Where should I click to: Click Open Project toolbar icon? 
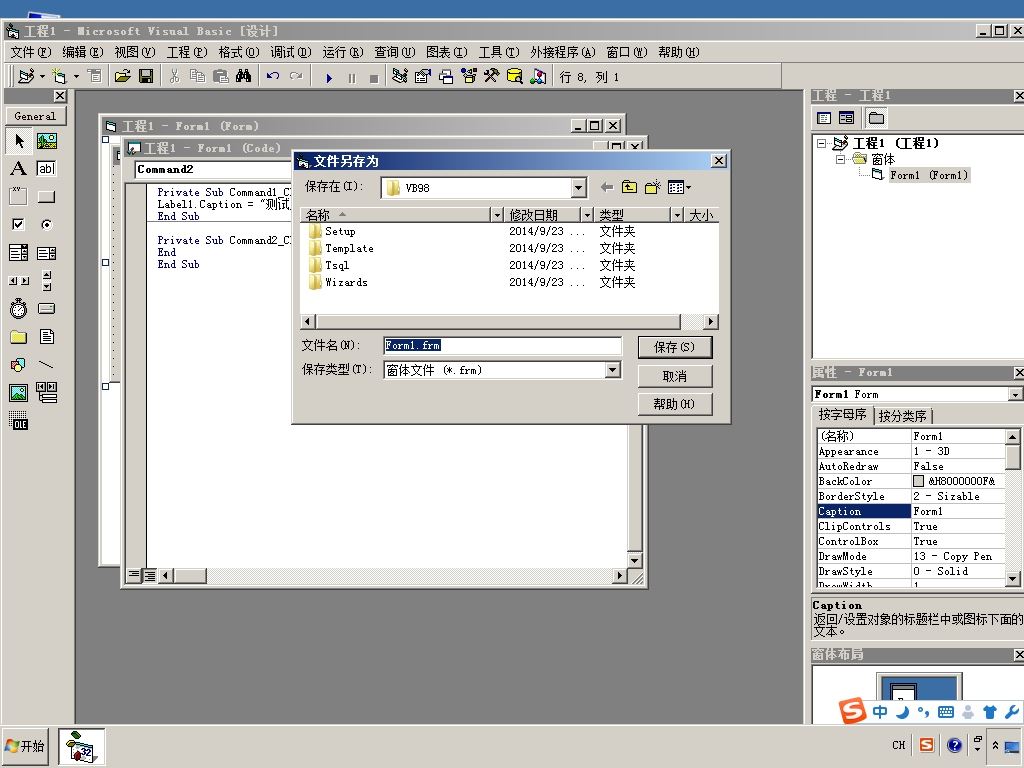click(x=122, y=76)
